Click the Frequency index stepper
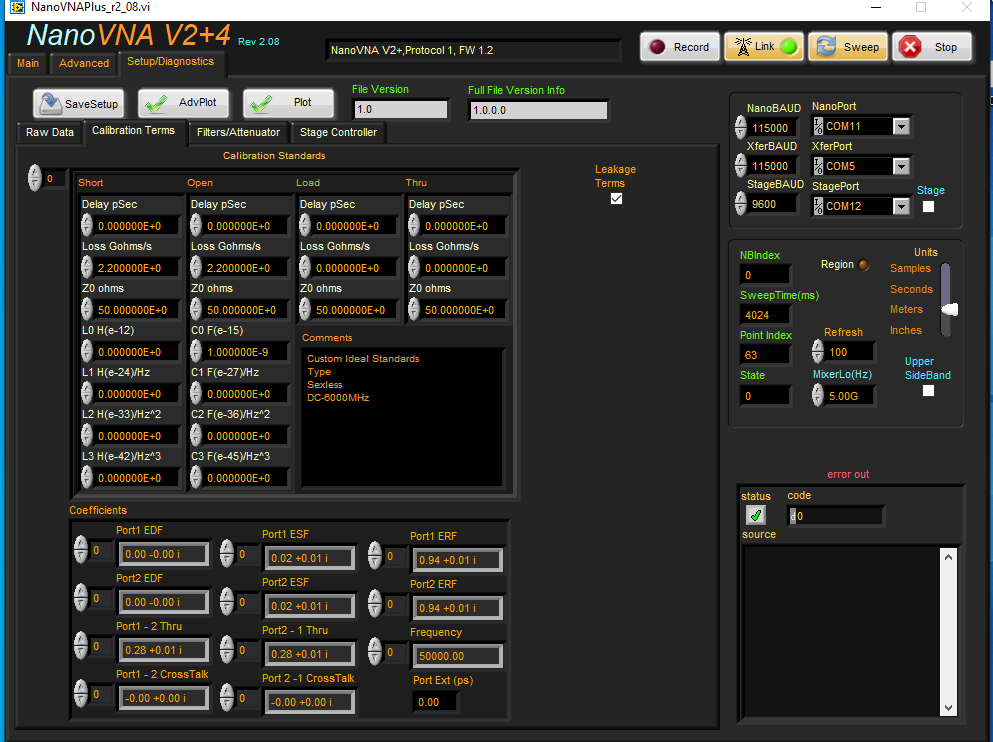 click(375, 651)
